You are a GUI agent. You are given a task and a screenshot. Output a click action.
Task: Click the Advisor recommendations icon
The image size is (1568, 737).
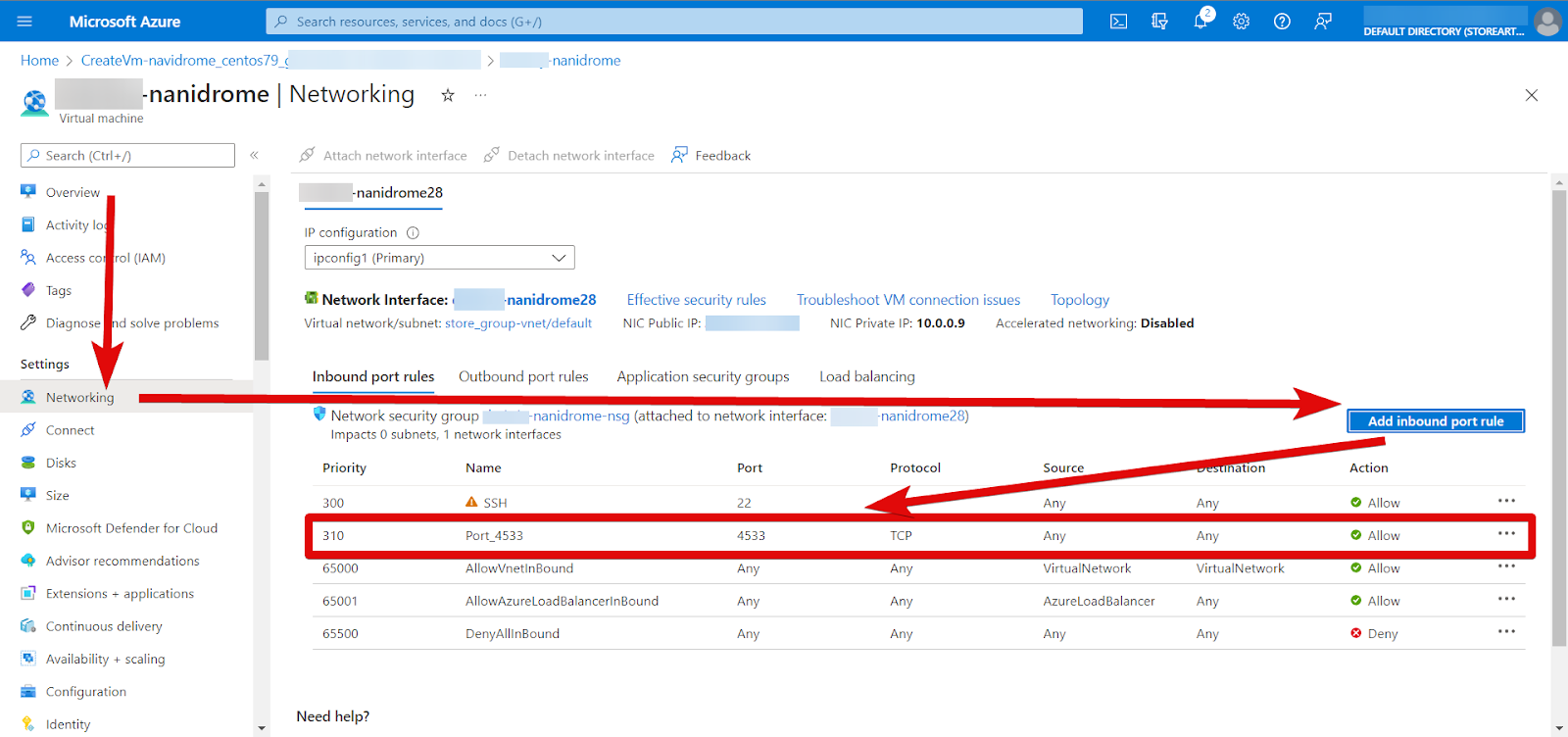pyautogui.click(x=28, y=561)
